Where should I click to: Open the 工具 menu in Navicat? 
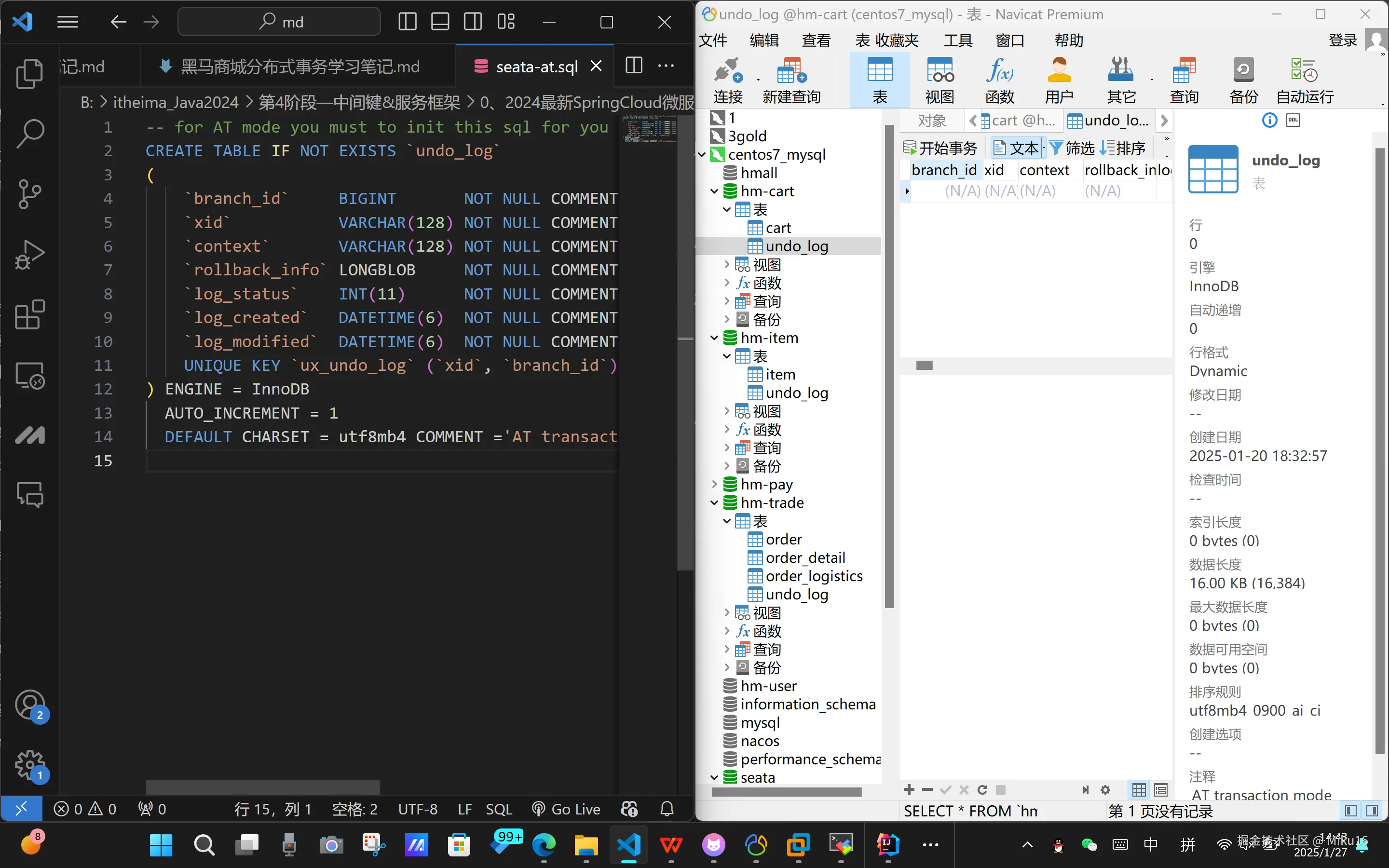957,40
